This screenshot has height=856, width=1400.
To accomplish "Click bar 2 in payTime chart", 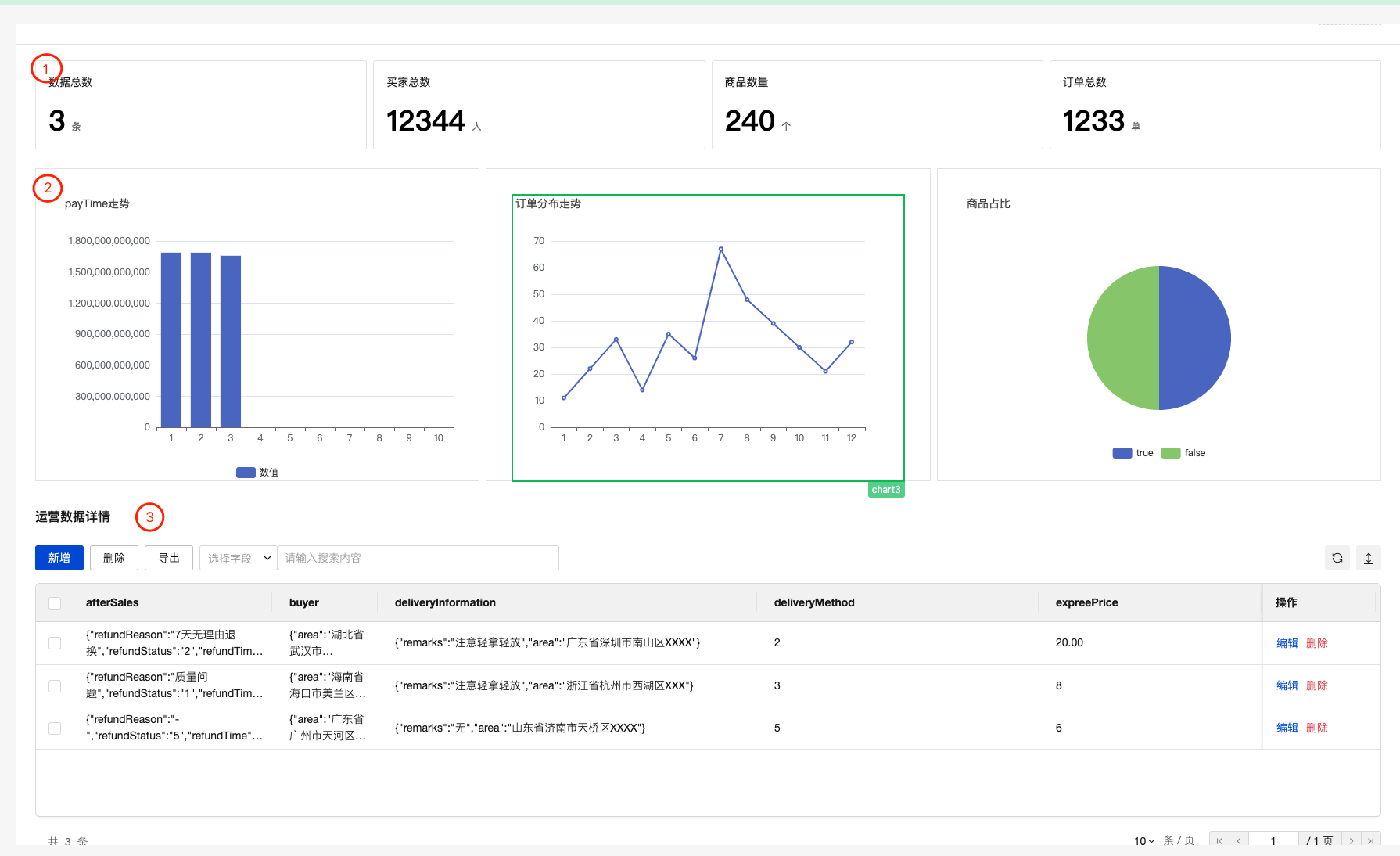I will 201,340.
